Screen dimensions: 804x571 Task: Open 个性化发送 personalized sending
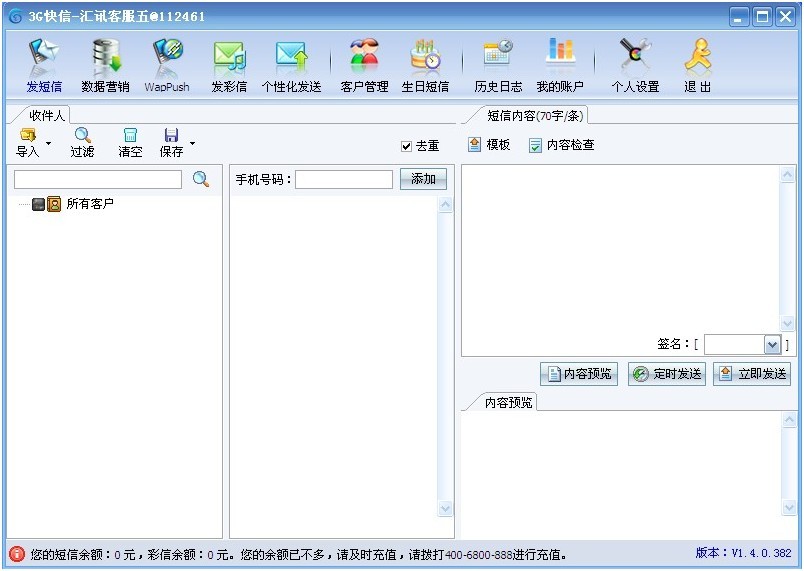click(x=291, y=66)
